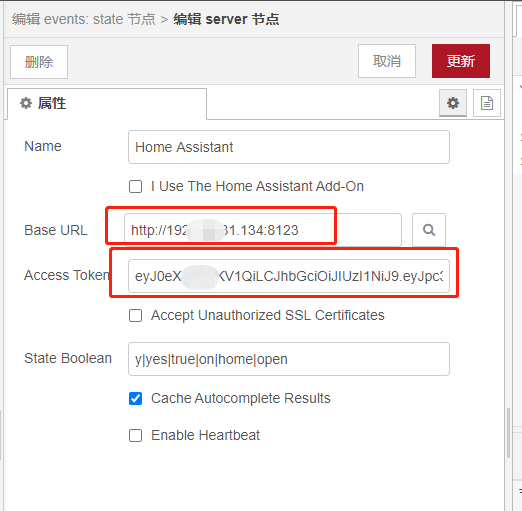Click the red 更新 button

coord(461,61)
